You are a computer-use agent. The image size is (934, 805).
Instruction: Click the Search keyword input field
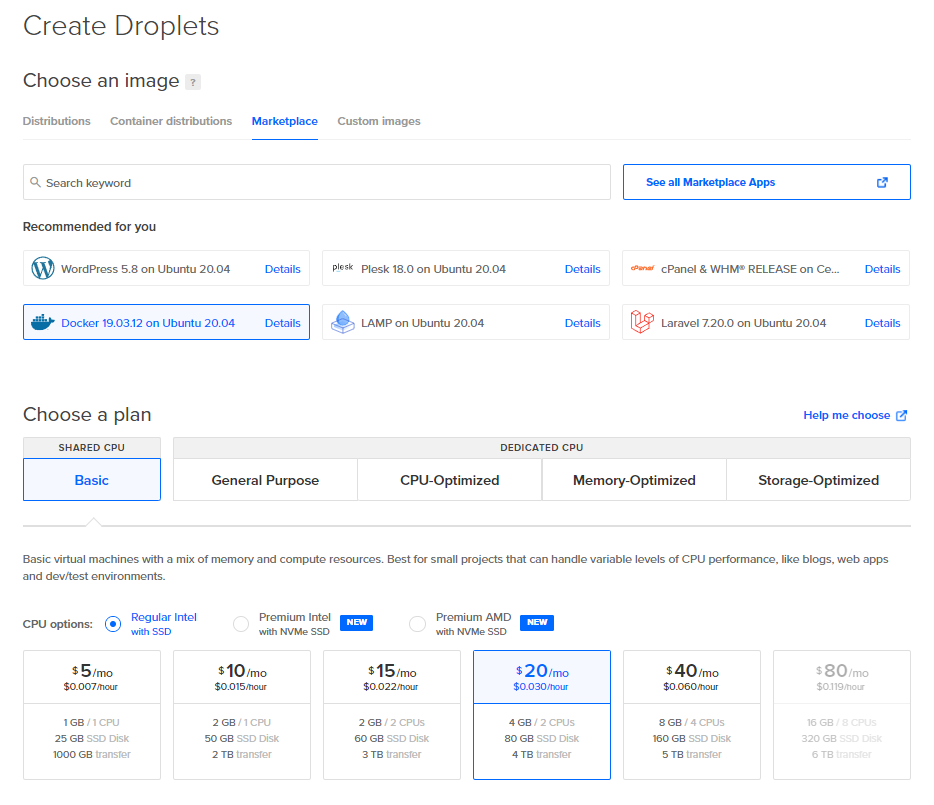click(317, 183)
